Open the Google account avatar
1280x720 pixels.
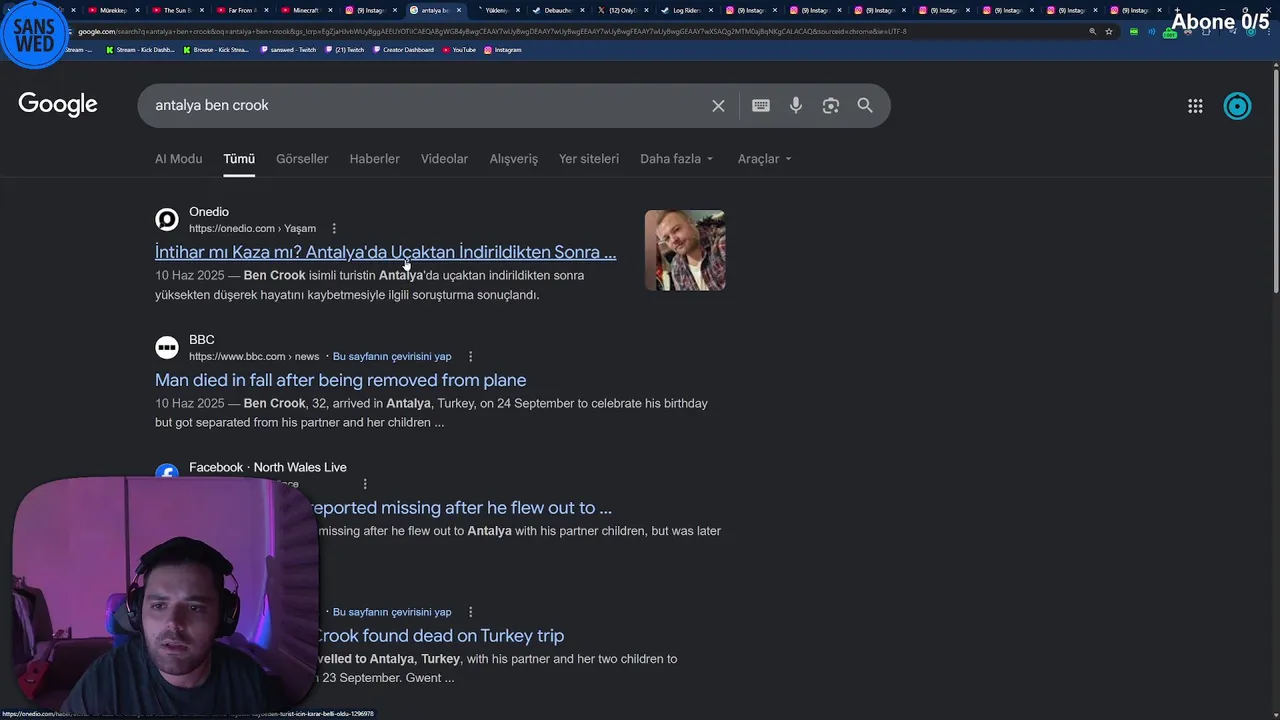(1237, 106)
